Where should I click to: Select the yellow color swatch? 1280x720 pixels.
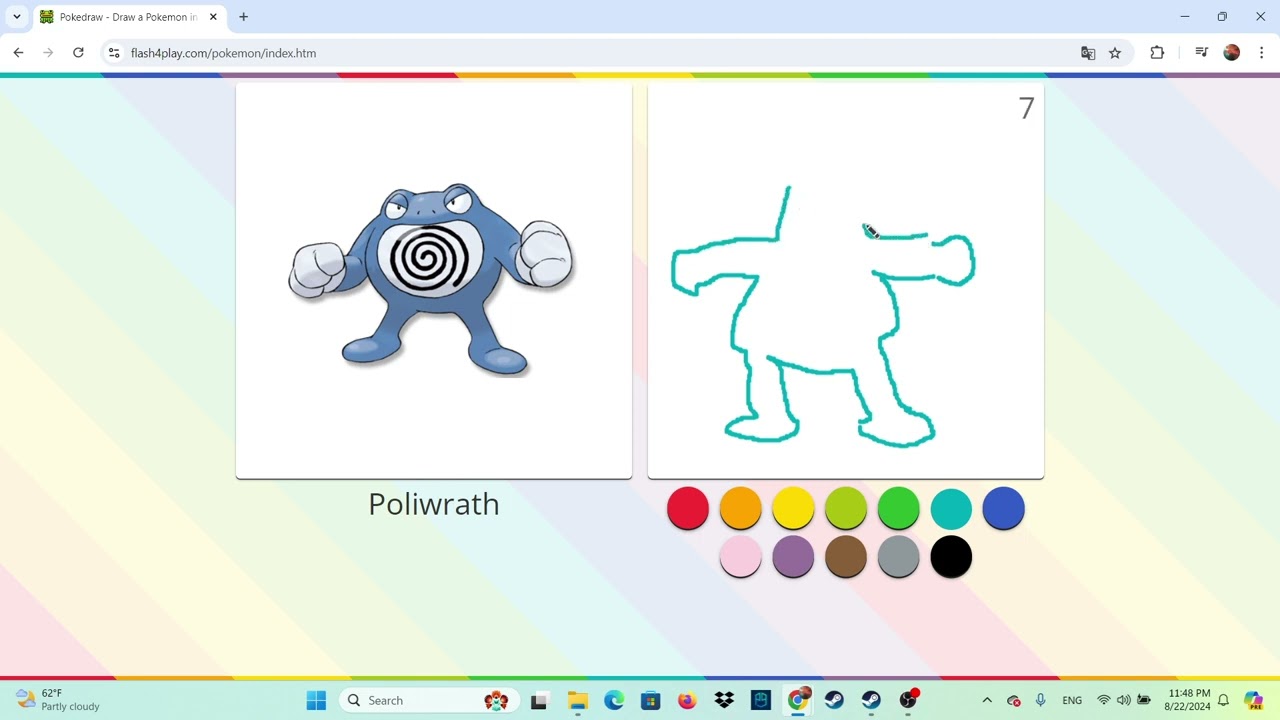[793, 508]
